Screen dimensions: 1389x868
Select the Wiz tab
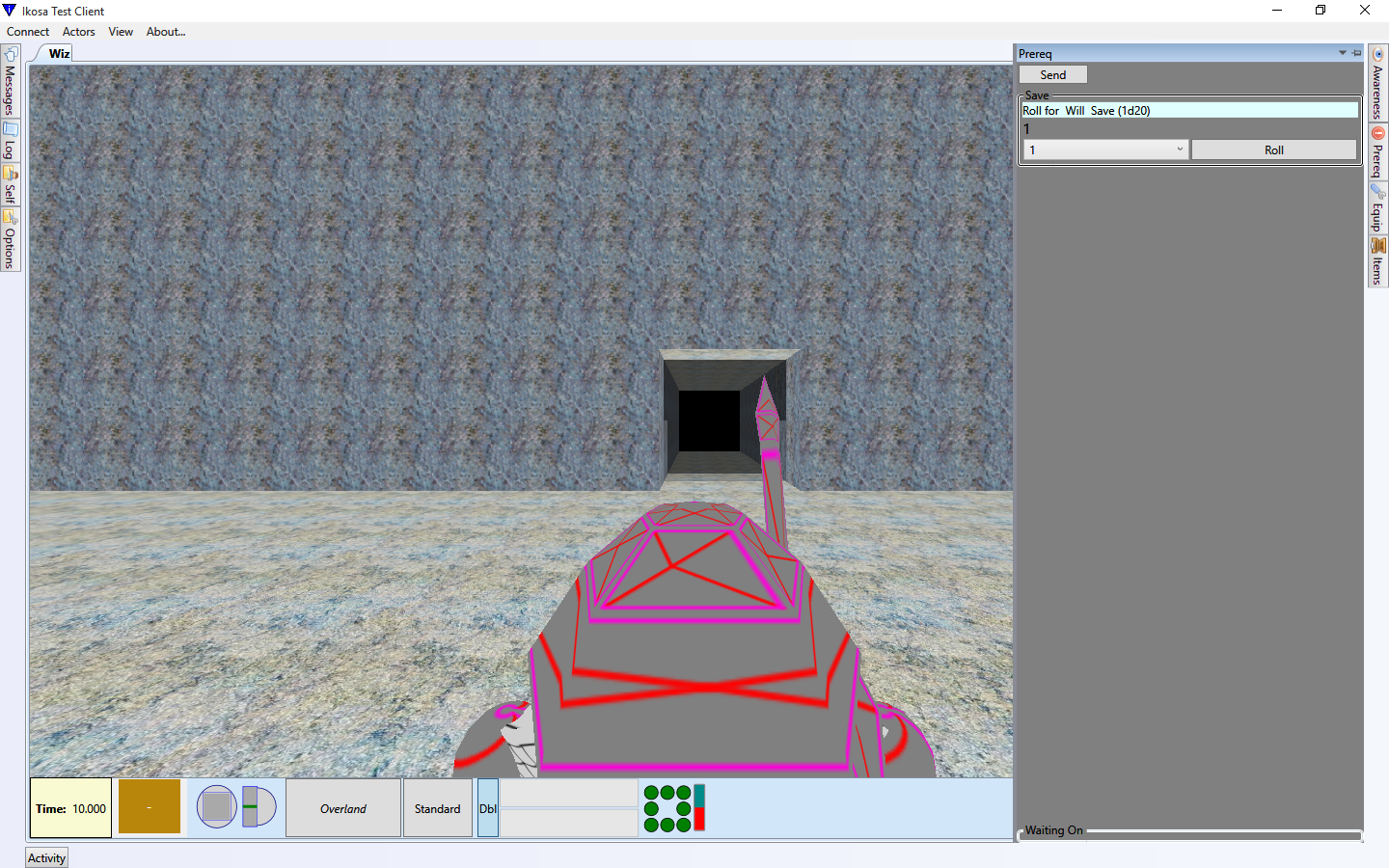click(59, 54)
